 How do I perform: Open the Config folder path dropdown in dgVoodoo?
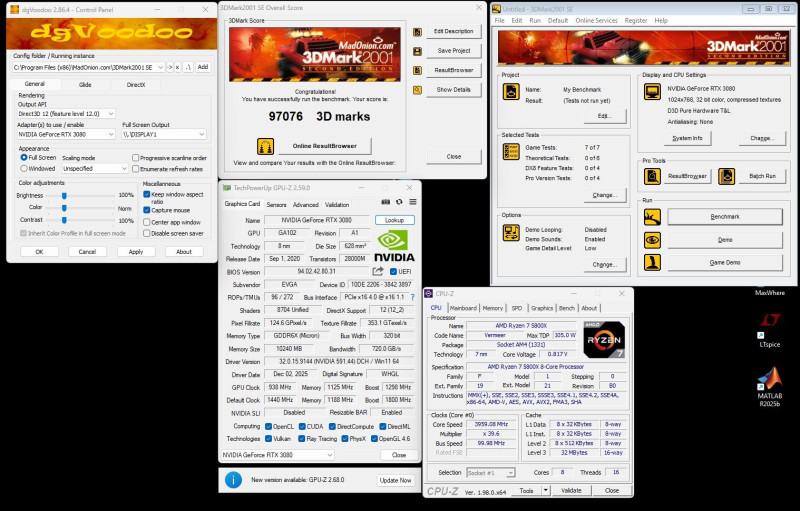(x=160, y=67)
